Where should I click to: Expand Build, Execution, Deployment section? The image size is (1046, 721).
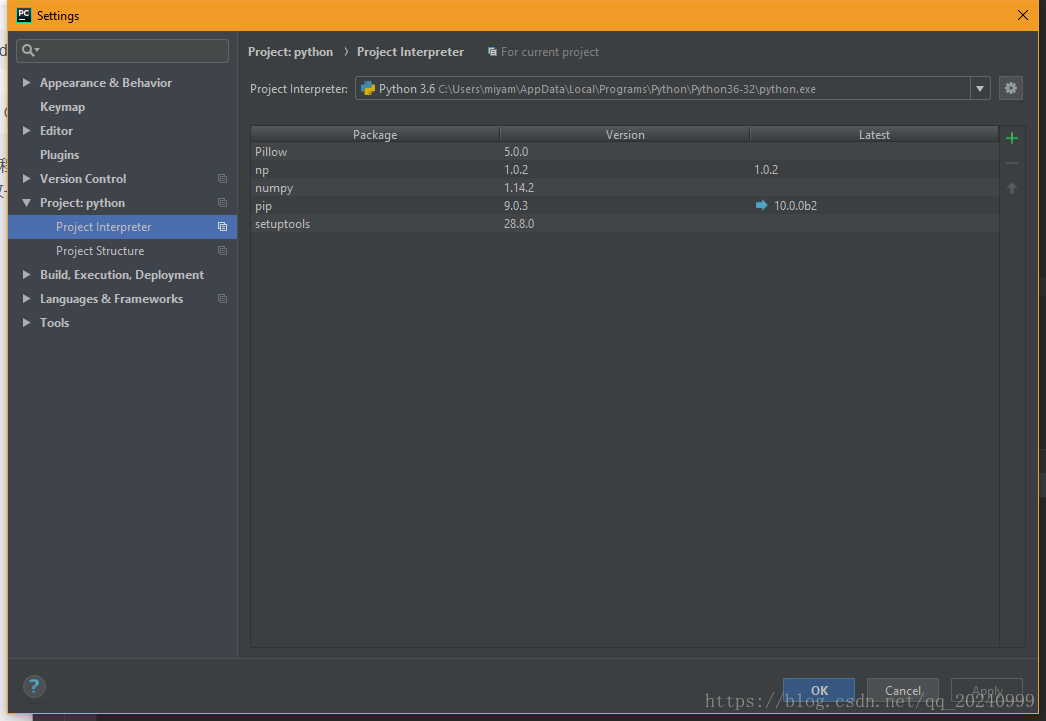pyautogui.click(x=27, y=275)
